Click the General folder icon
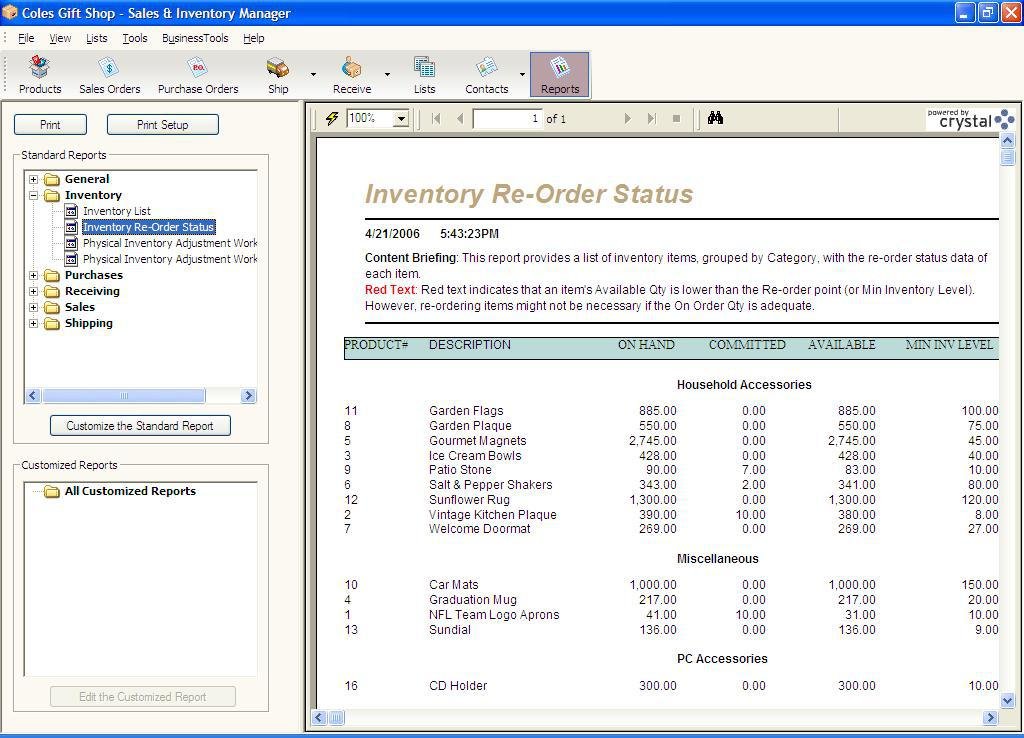The image size is (1024, 738). 52,179
